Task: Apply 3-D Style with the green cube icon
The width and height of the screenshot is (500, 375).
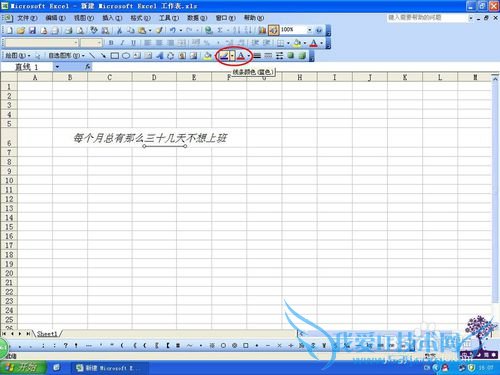Action: 302,56
